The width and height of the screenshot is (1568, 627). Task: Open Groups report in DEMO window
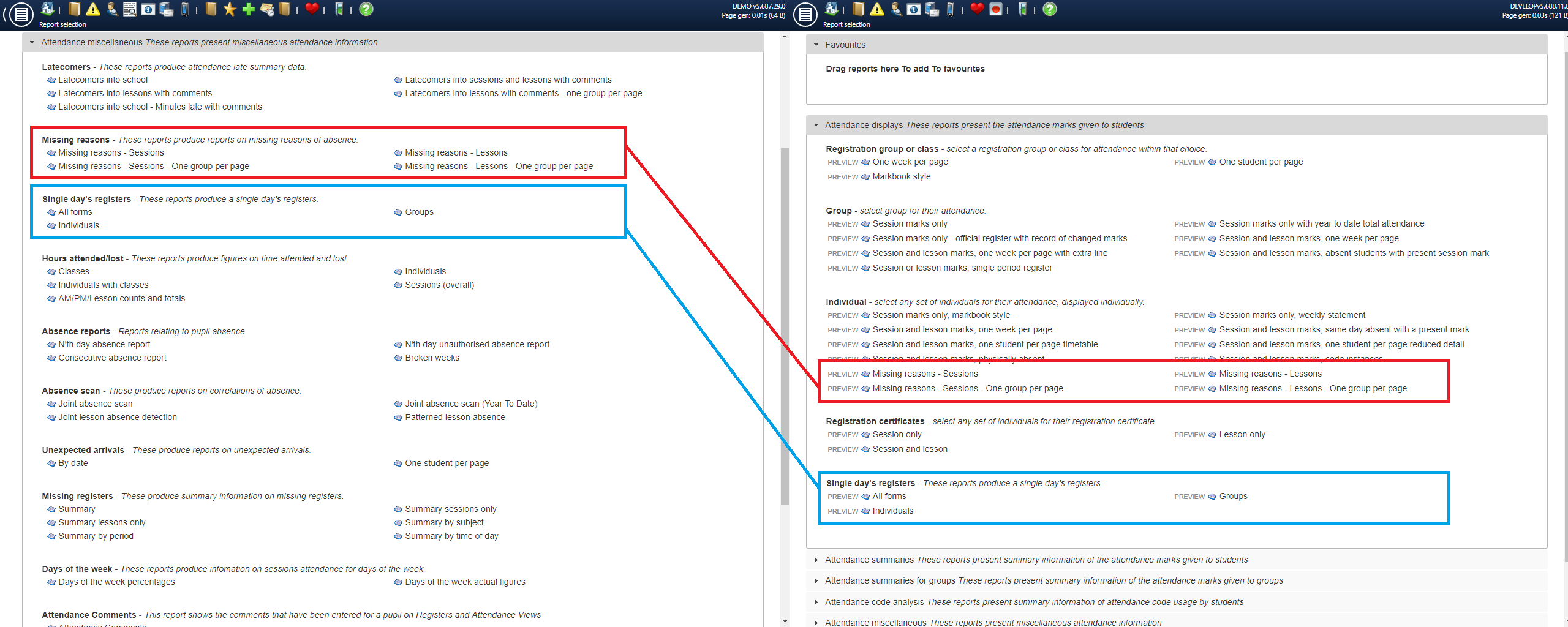(419, 212)
